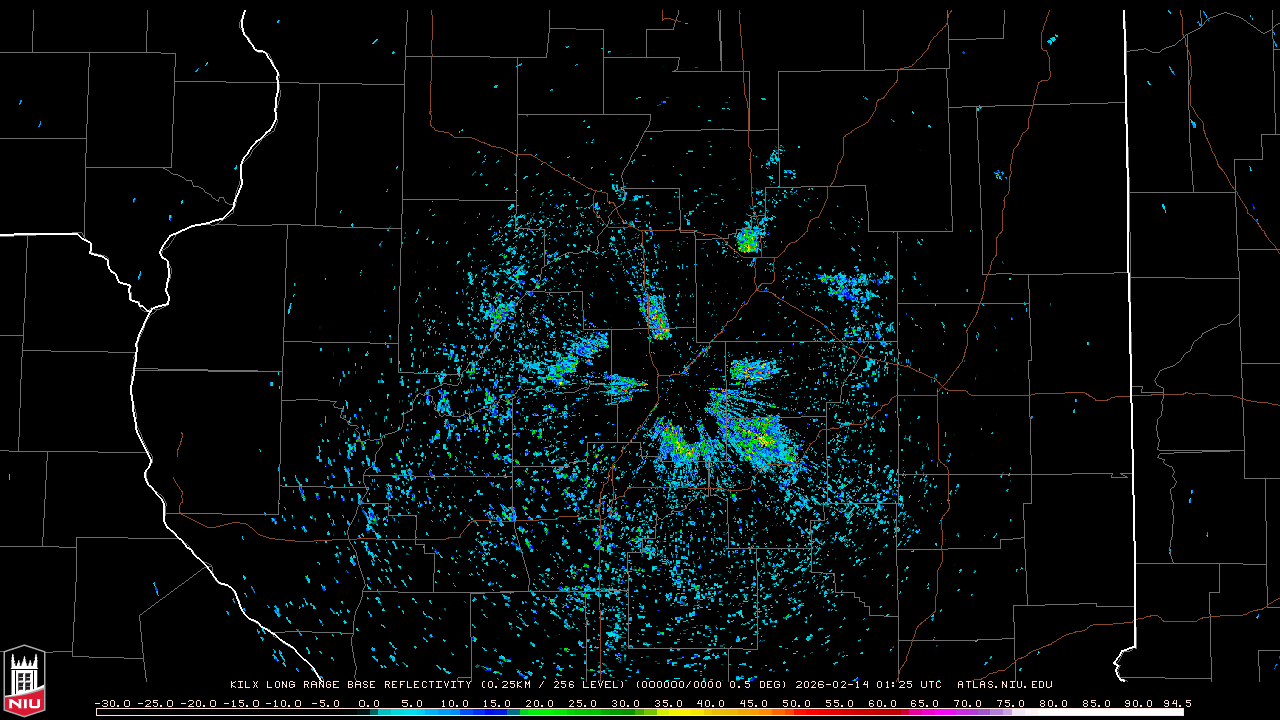The height and width of the screenshot is (720, 1280).
Task: Click the -30.0 scale label
Action: (x=113, y=703)
